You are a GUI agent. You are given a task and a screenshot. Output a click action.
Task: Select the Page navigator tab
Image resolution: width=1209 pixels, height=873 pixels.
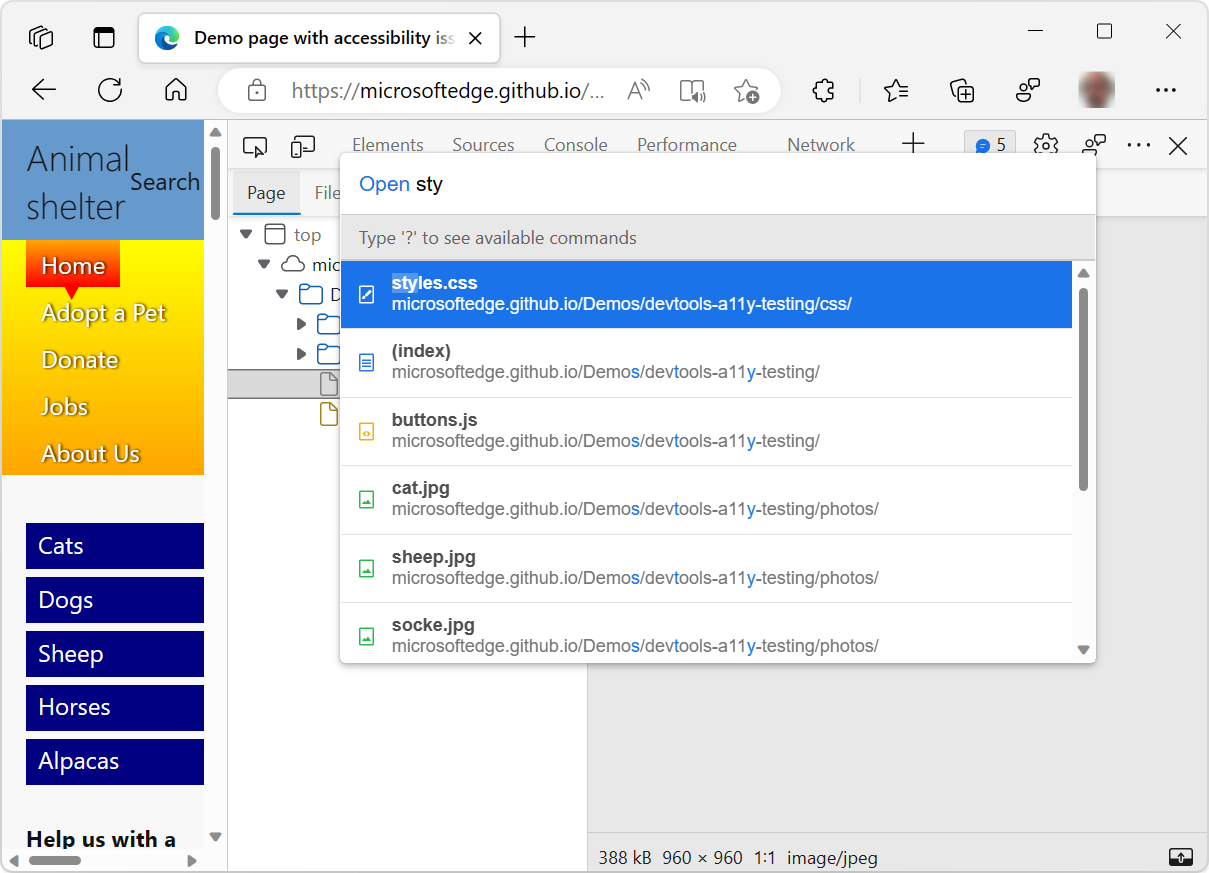[266, 193]
